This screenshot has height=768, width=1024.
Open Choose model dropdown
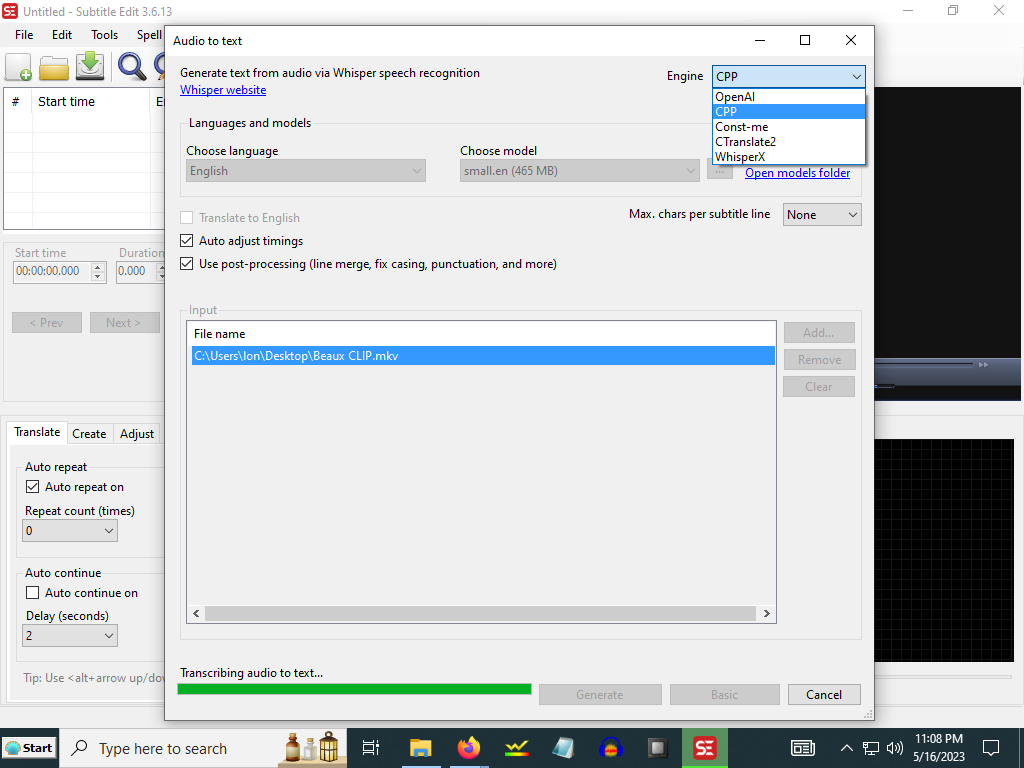579,171
